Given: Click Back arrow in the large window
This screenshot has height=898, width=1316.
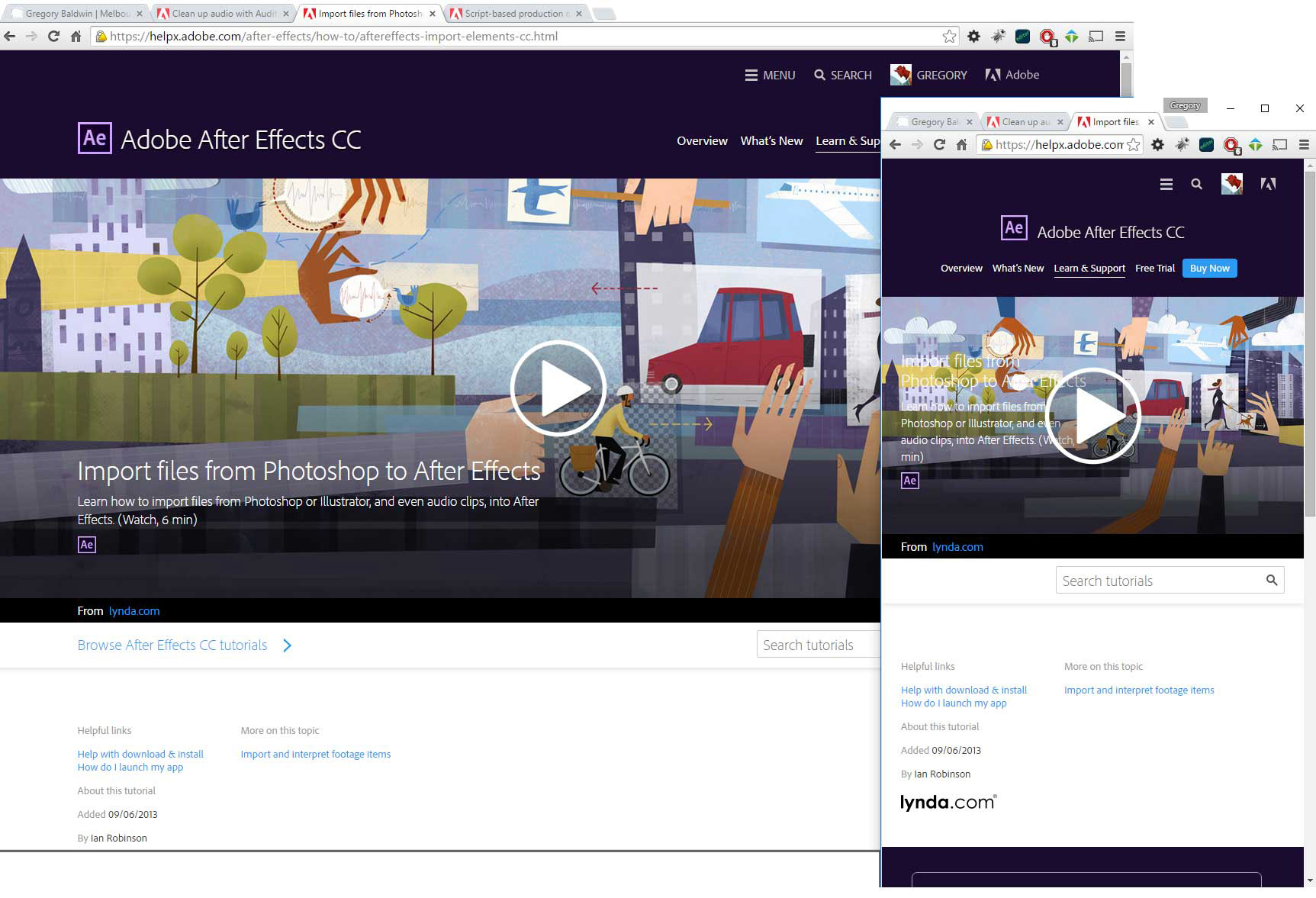Looking at the screenshot, I should pyautogui.click(x=9, y=36).
